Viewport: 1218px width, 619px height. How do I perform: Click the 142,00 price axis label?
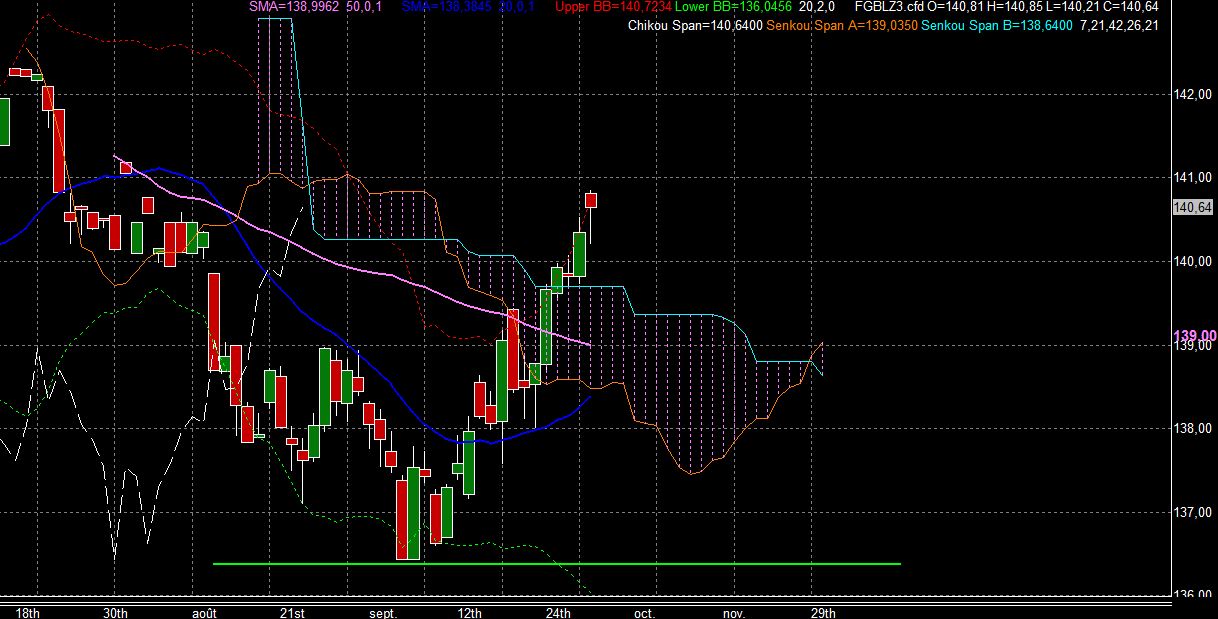click(1192, 95)
